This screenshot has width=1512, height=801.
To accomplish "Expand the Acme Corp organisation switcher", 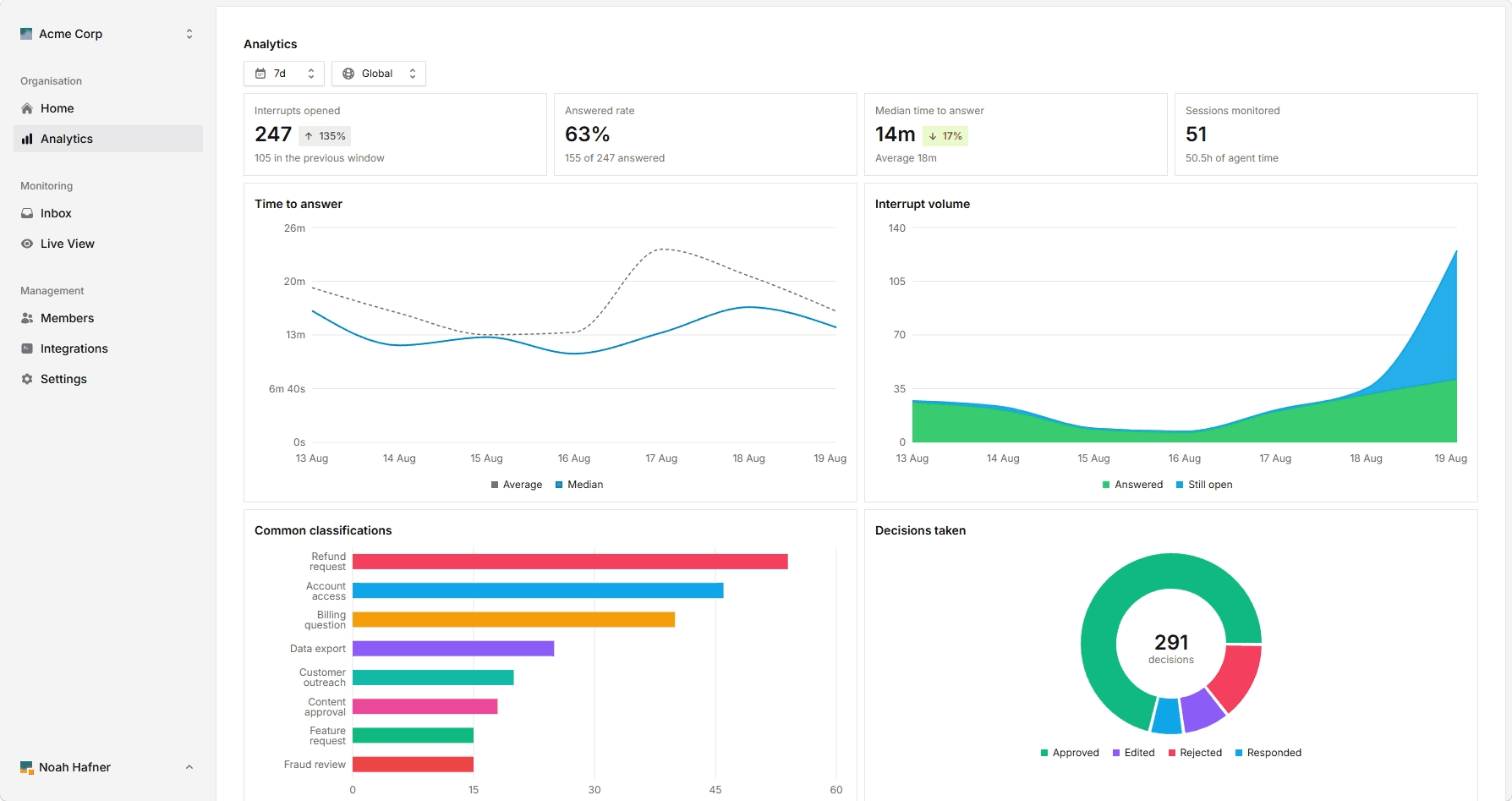I will 189,34.
